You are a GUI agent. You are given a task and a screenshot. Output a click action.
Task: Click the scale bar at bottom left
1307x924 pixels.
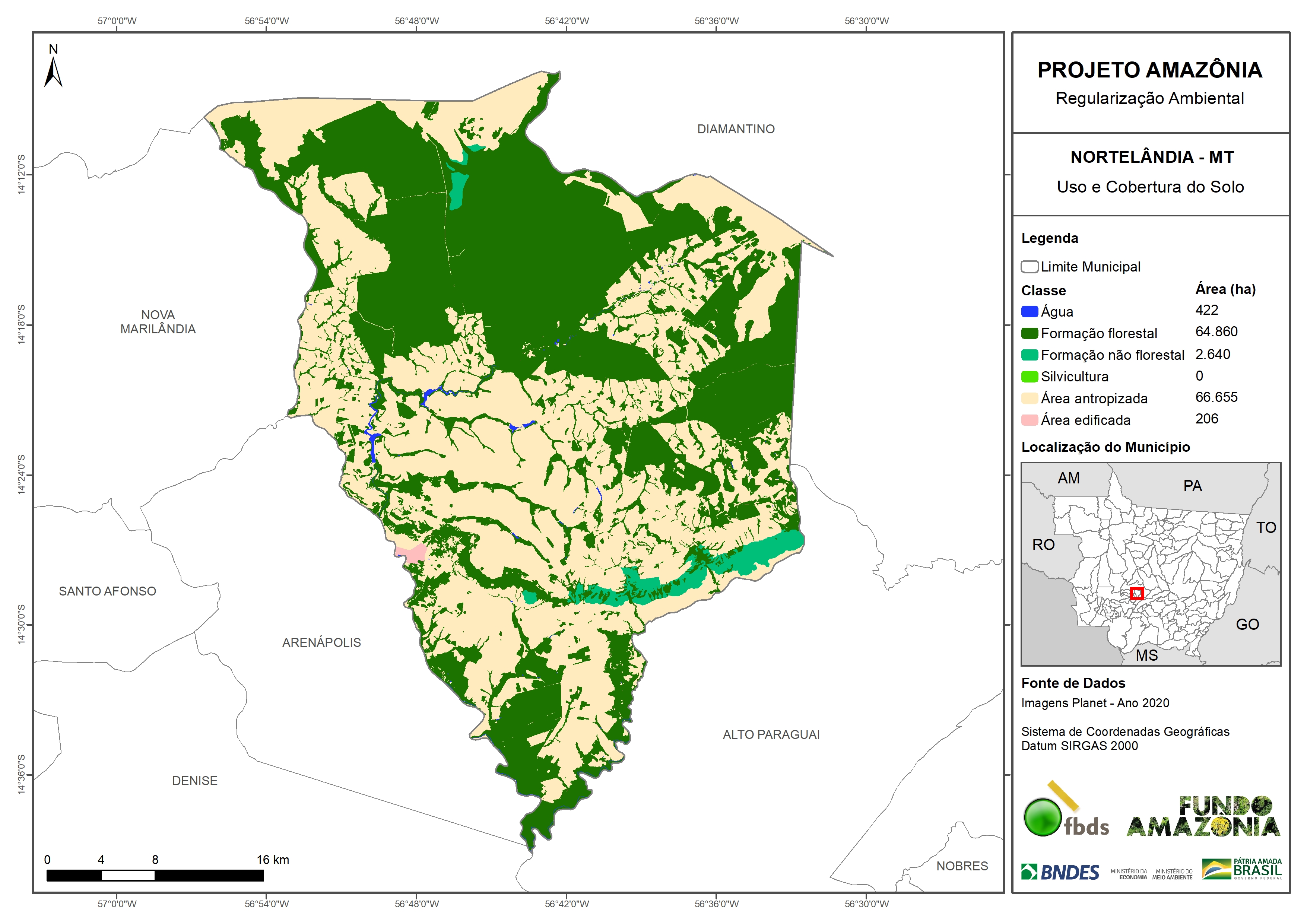point(155,875)
